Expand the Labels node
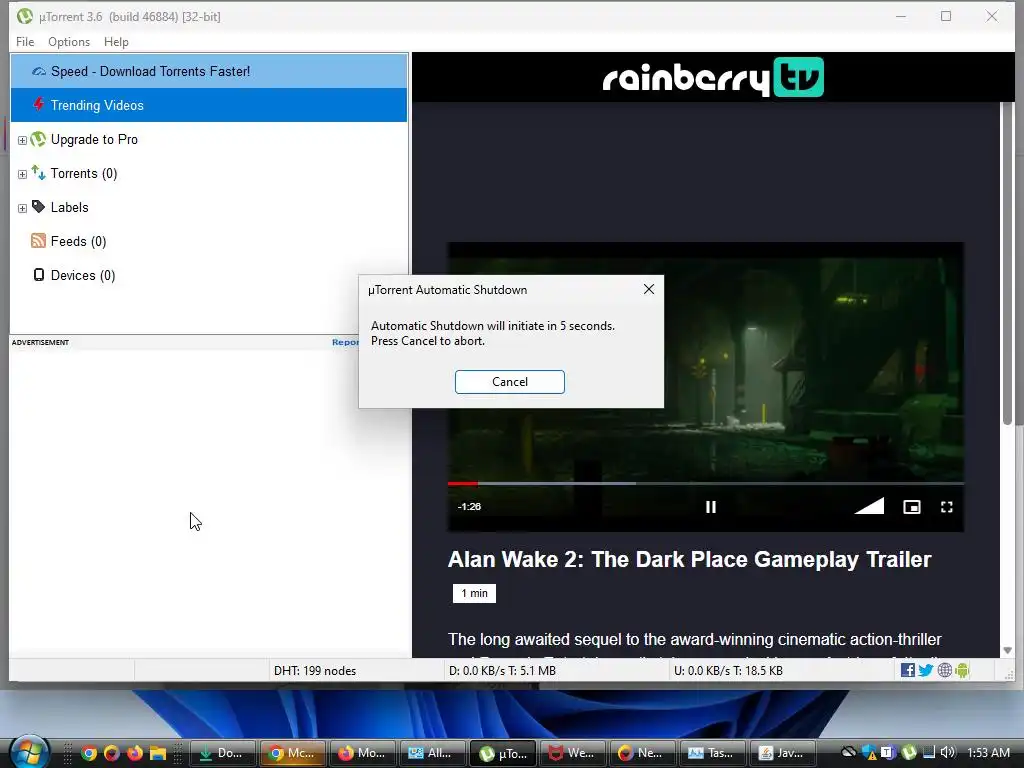This screenshot has height=768, width=1024. tap(22, 208)
